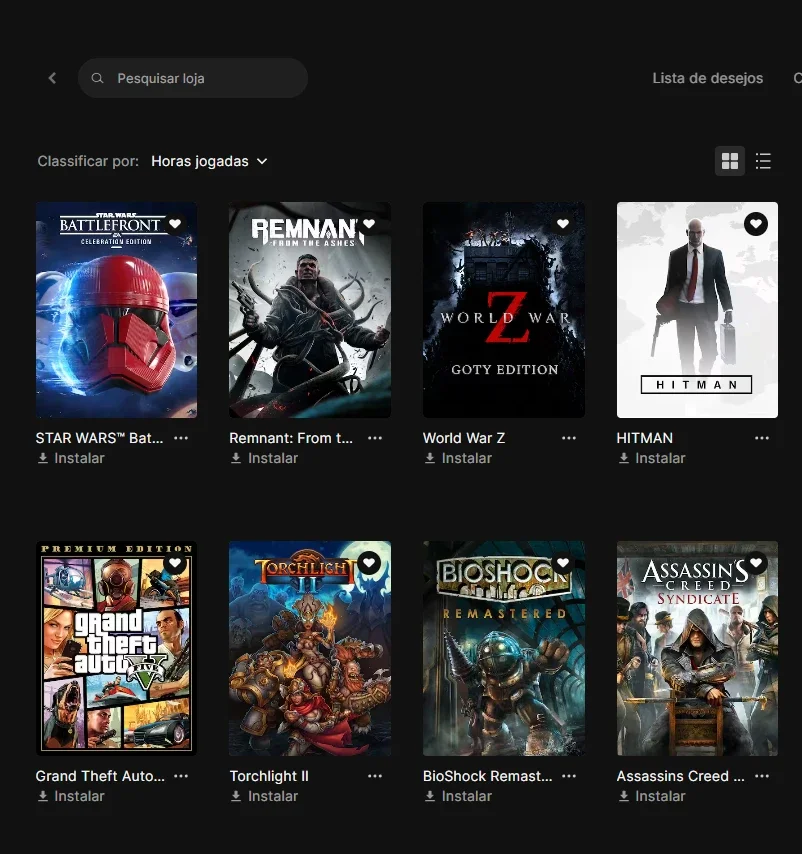
Task: Open more options for STAR WARS Battlefront
Action: click(x=181, y=438)
